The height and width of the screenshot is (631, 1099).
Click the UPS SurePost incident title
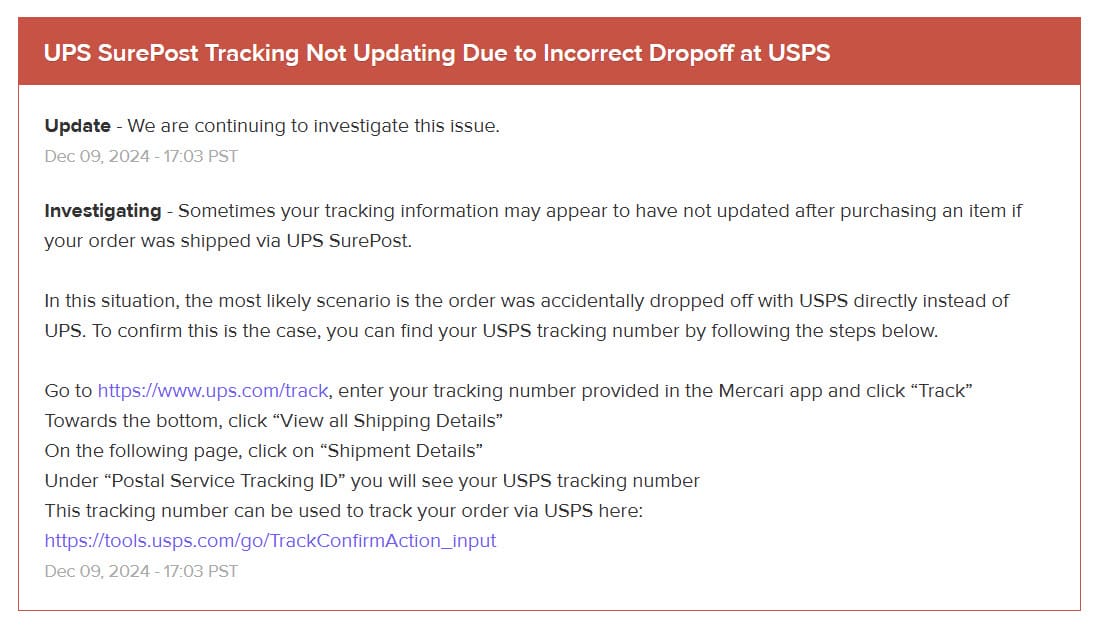(x=437, y=52)
